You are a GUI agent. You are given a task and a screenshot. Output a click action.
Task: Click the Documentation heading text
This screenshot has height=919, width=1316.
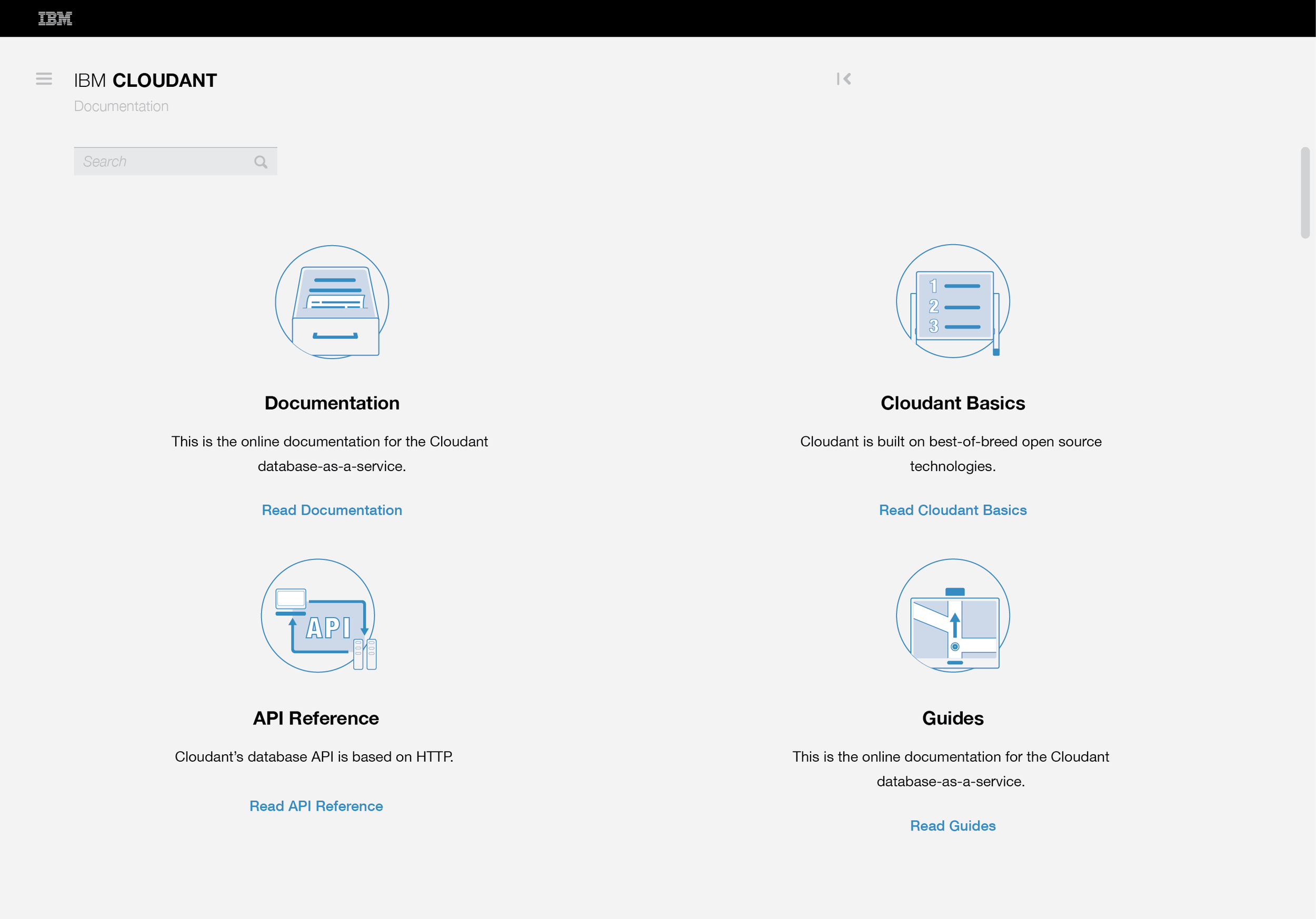point(332,403)
